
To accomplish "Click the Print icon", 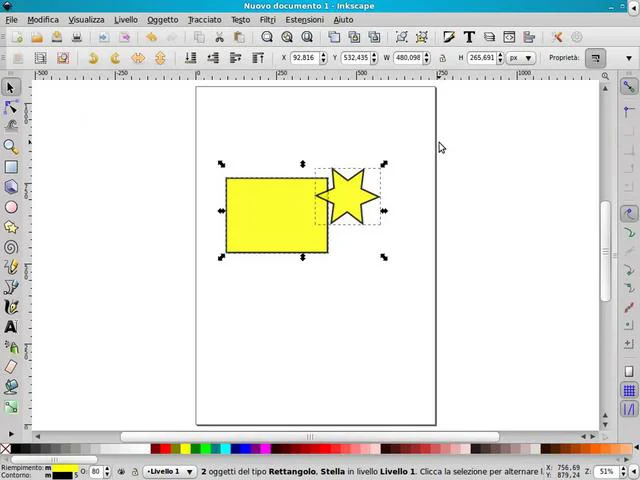I will click(77, 37).
